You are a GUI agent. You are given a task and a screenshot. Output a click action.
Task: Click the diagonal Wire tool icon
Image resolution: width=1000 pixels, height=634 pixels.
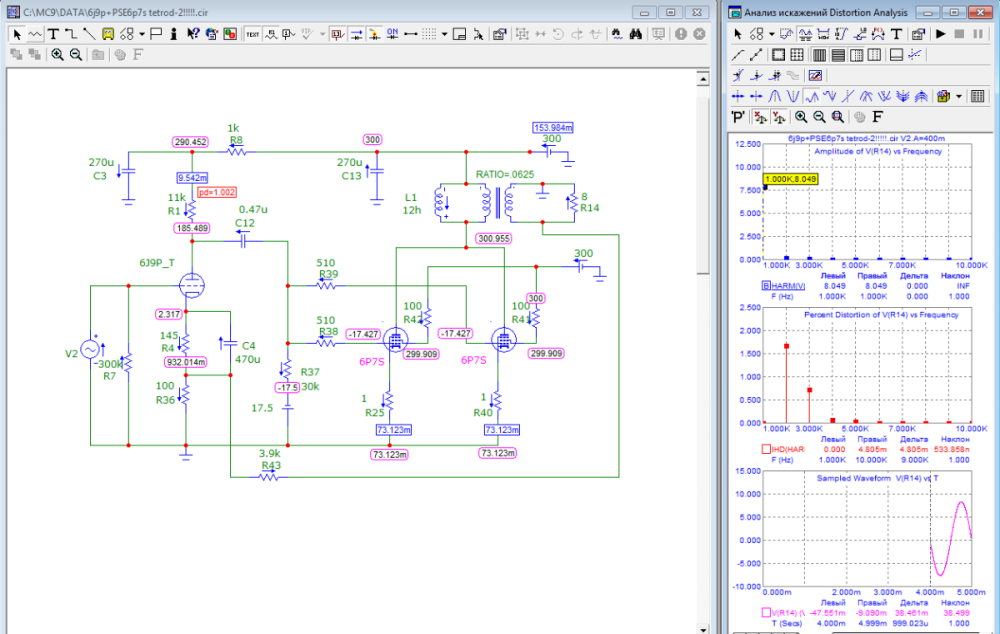[x=89, y=33]
